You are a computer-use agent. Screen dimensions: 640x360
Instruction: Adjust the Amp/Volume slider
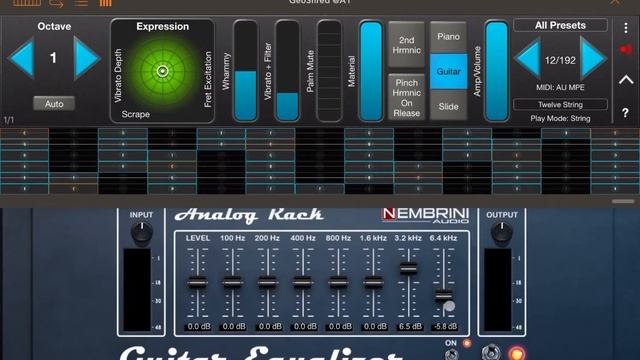click(x=496, y=71)
